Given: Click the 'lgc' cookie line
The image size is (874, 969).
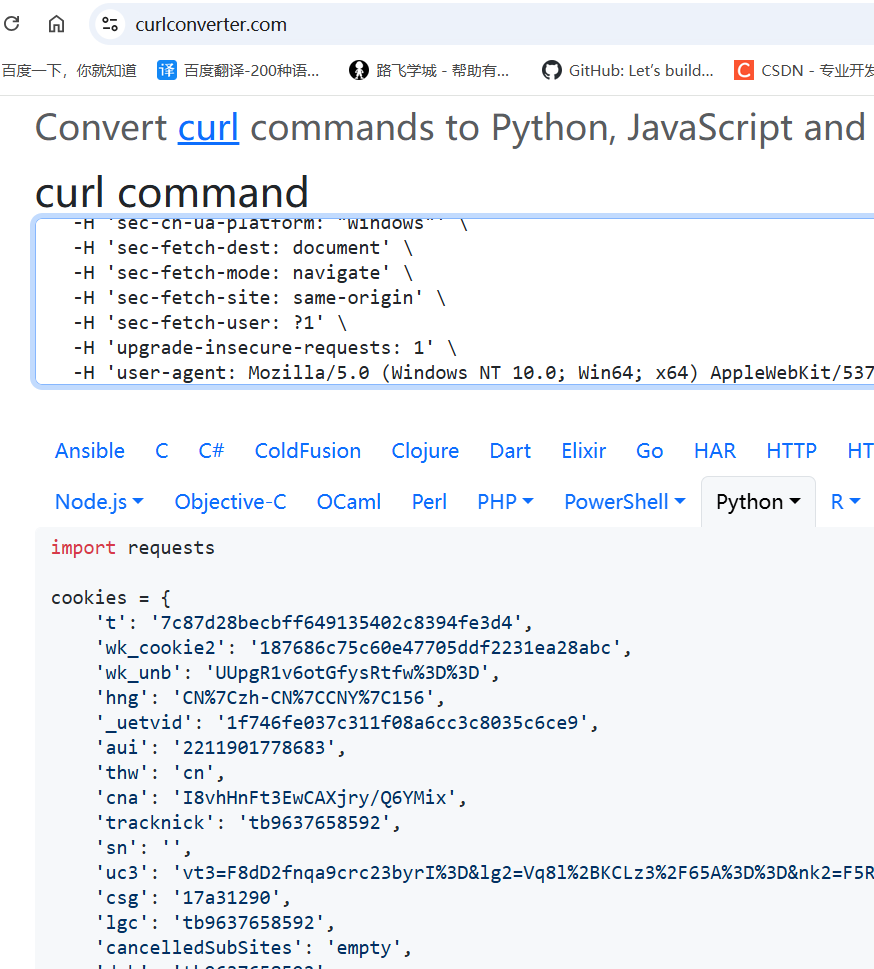Looking at the screenshot, I should (x=214, y=923).
